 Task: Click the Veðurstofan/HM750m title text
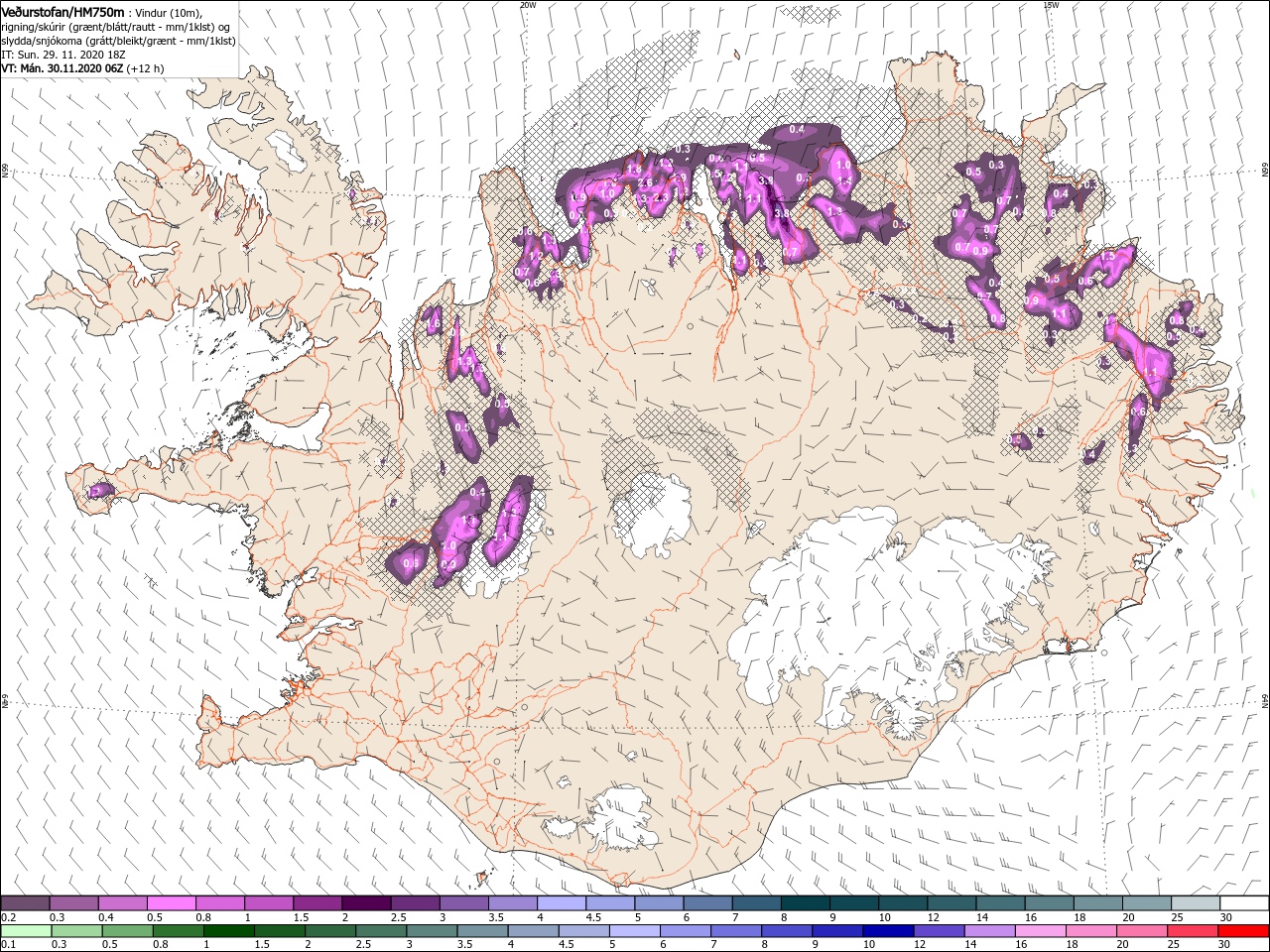pyautogui.click(x=63, y=11)
